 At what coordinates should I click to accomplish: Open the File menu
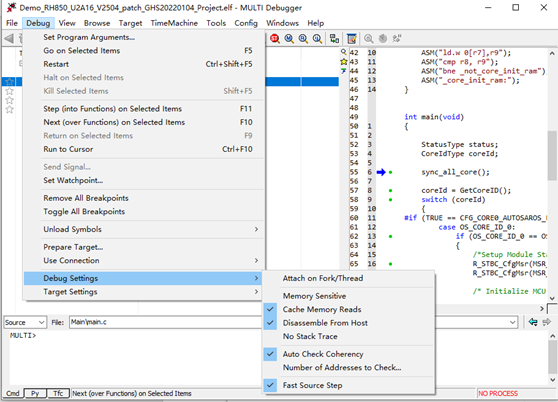[x=12, y=23]
